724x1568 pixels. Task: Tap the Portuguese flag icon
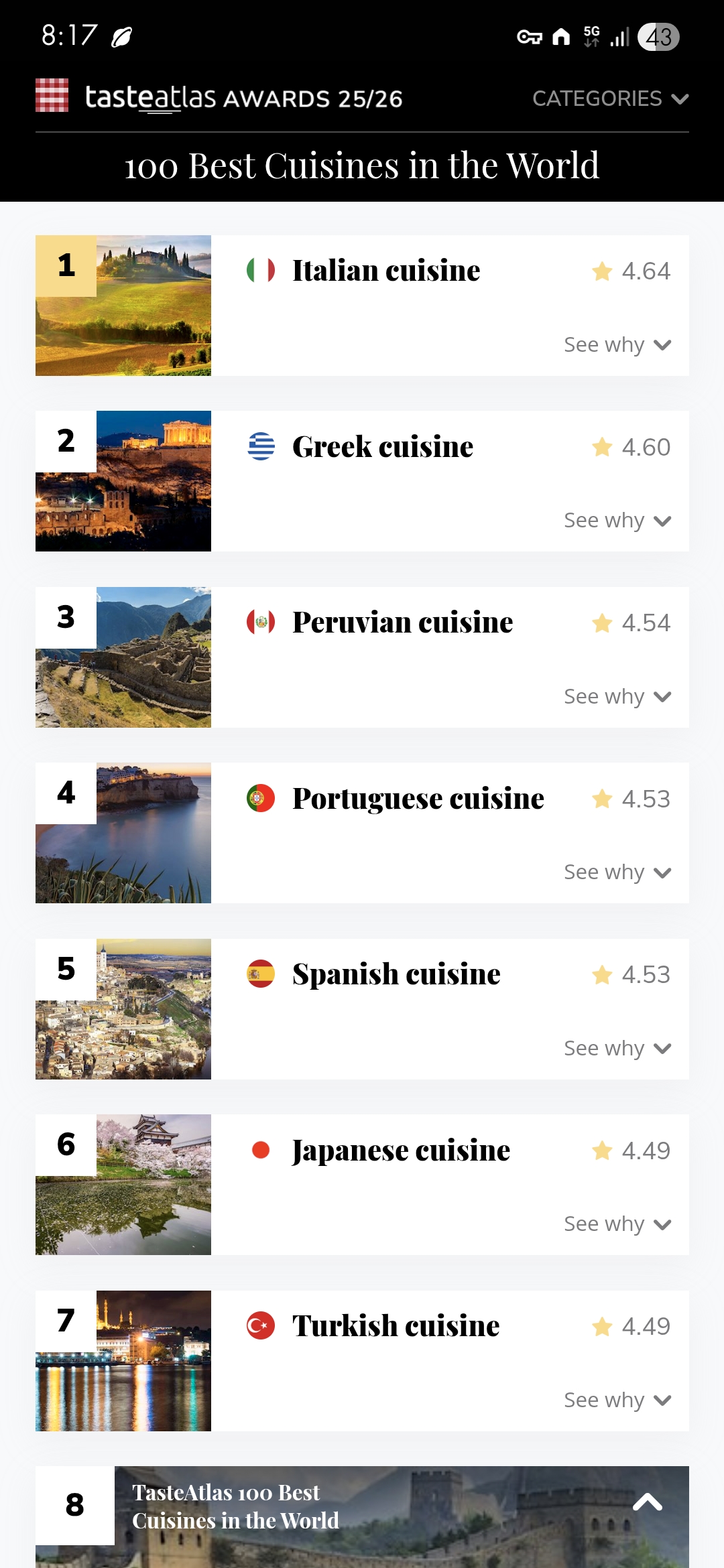click(261, 798)
